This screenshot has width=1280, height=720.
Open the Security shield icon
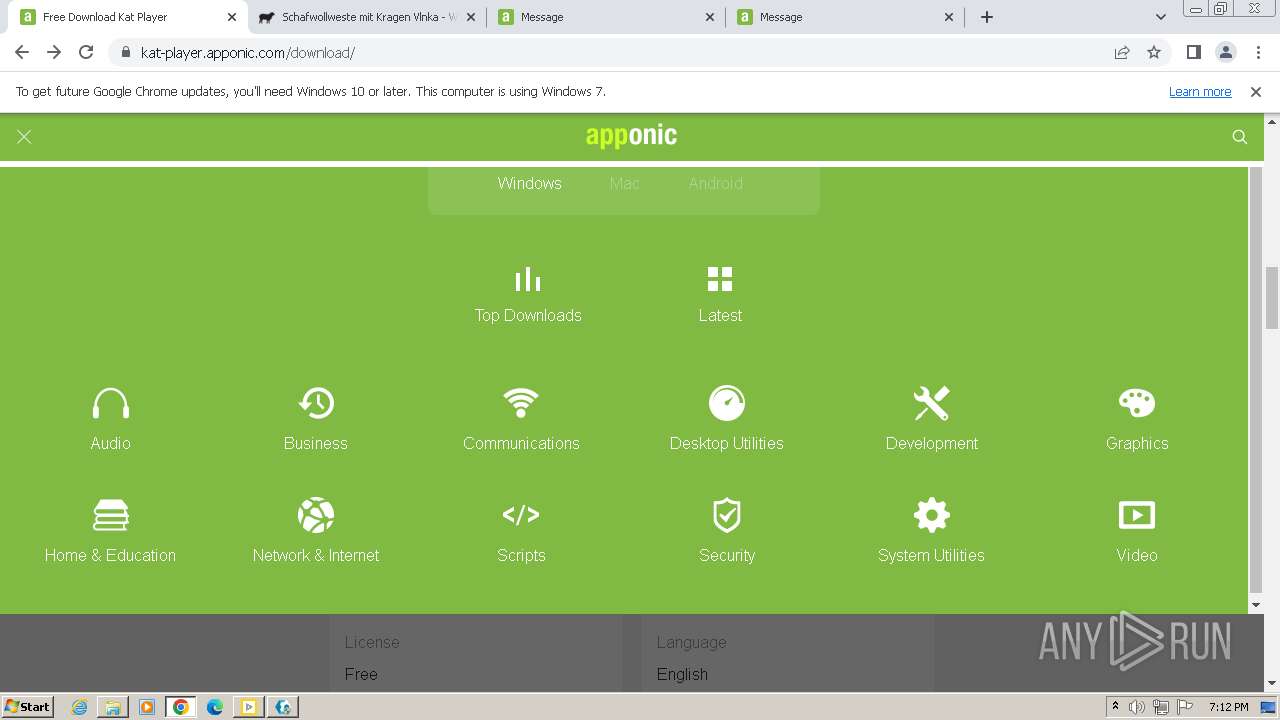pyautogui.click(x=727, y=515)
